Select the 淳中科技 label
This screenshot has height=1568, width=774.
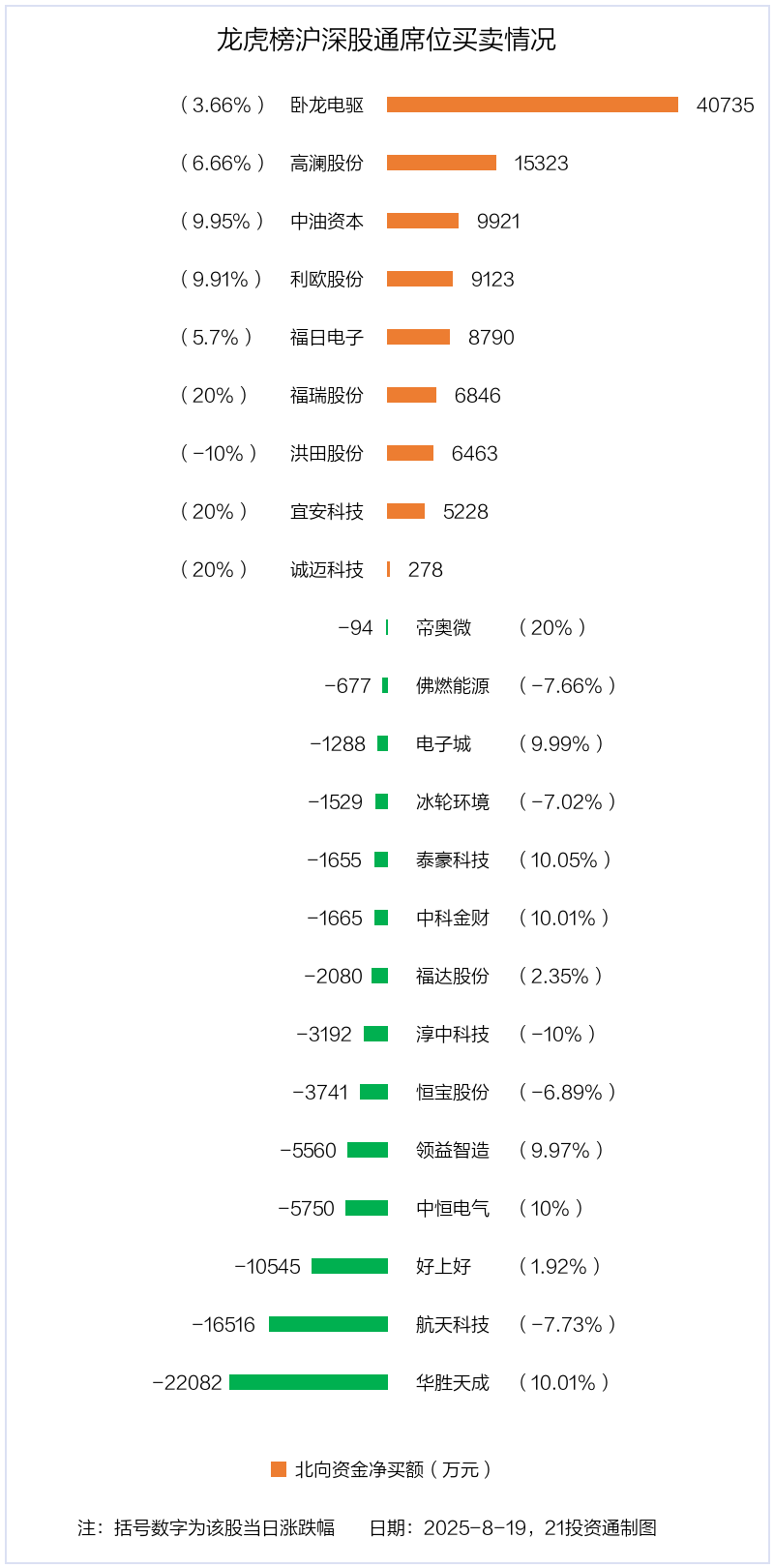pos(453,1034)
